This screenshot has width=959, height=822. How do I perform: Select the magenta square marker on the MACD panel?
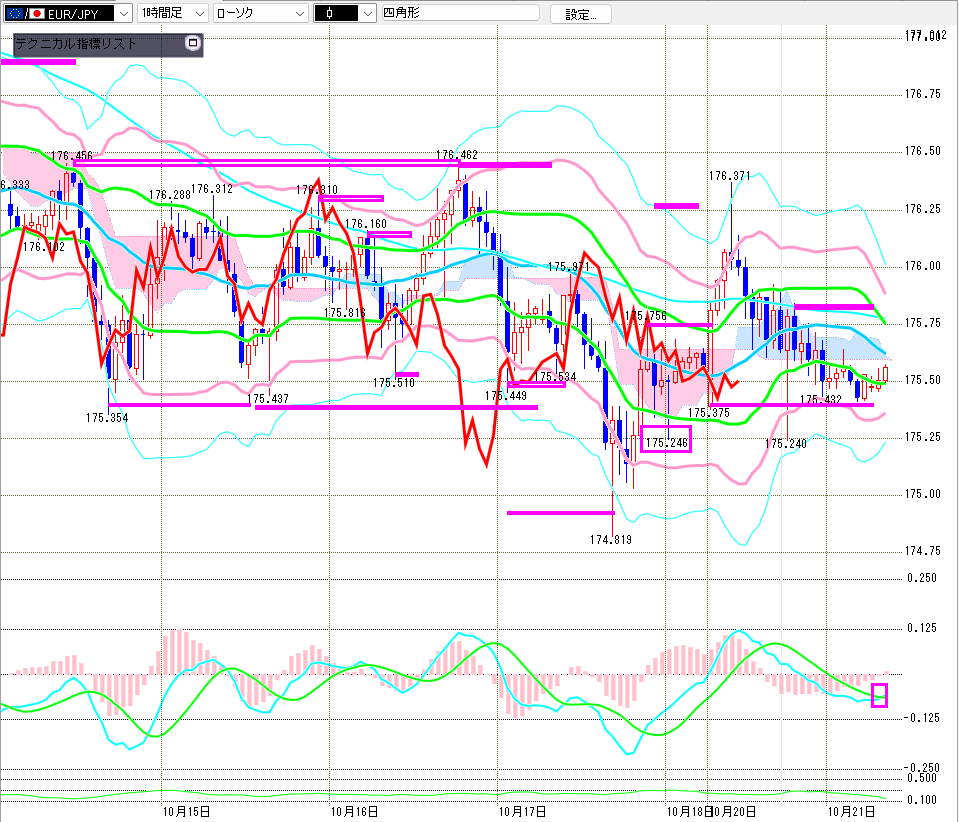pyautogui.click(x=879, y=695)
